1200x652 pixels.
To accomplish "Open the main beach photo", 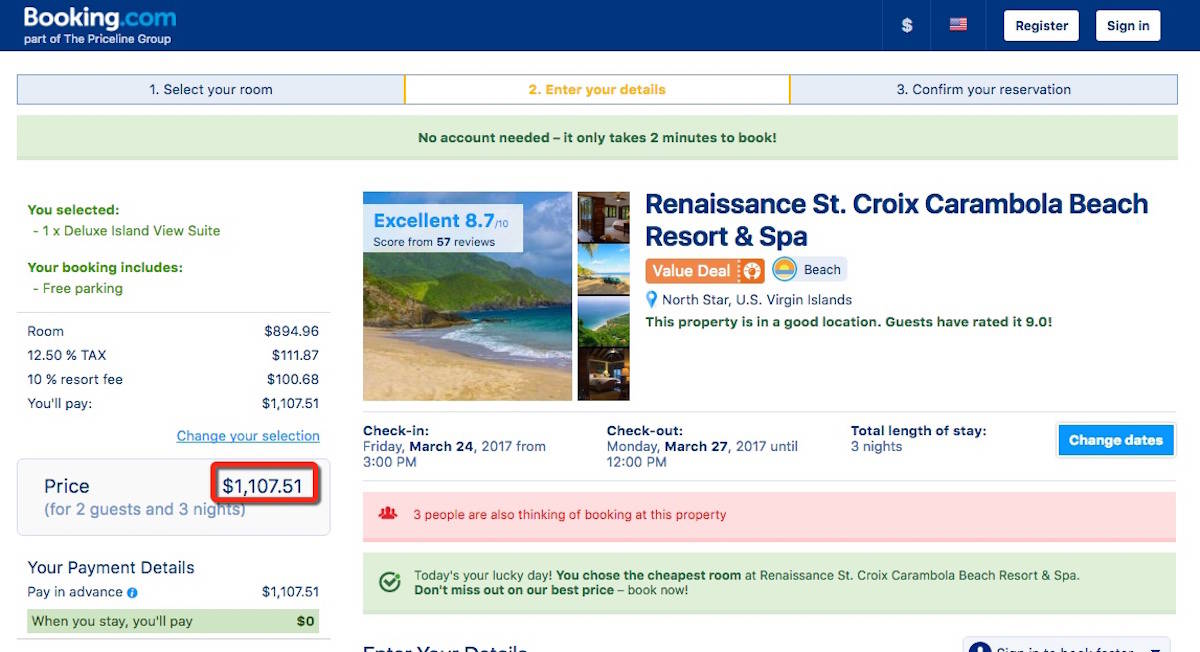I will pyautogui.click(x=468, y=296).
